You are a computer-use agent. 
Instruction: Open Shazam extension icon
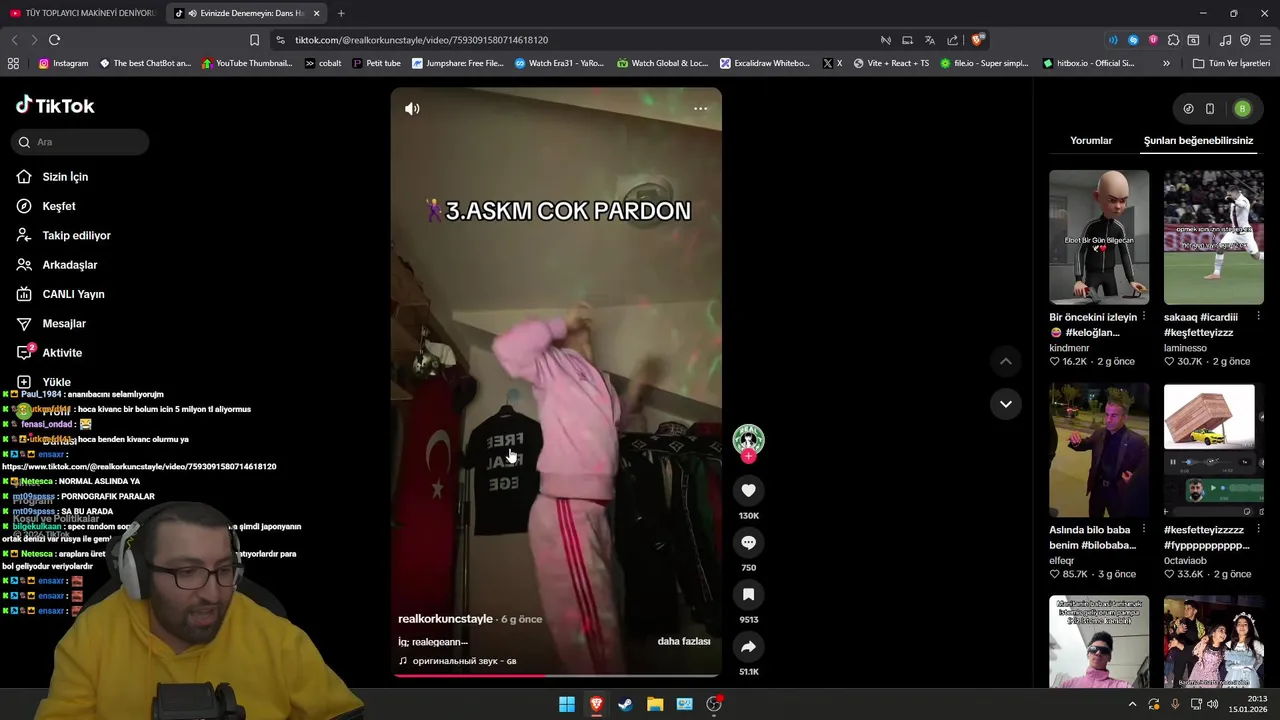click(1133, 40)
